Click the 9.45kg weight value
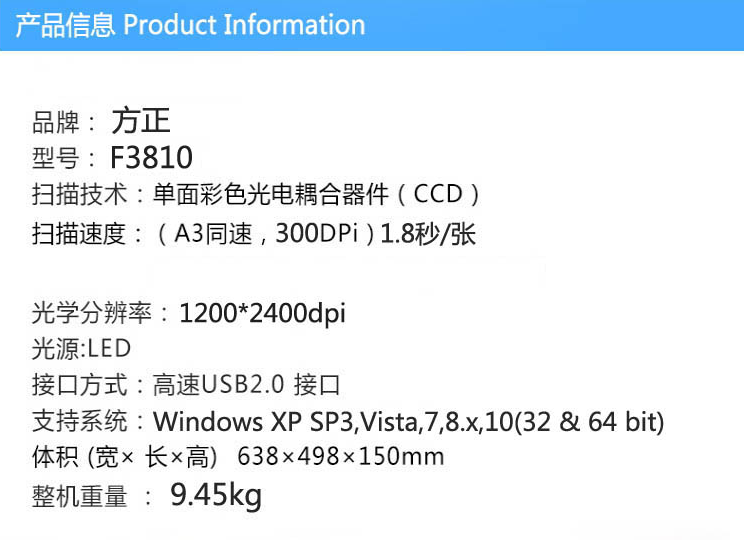The width and height of the screenshot is (744, 540). pyautogui.click(x=215, y=495)
